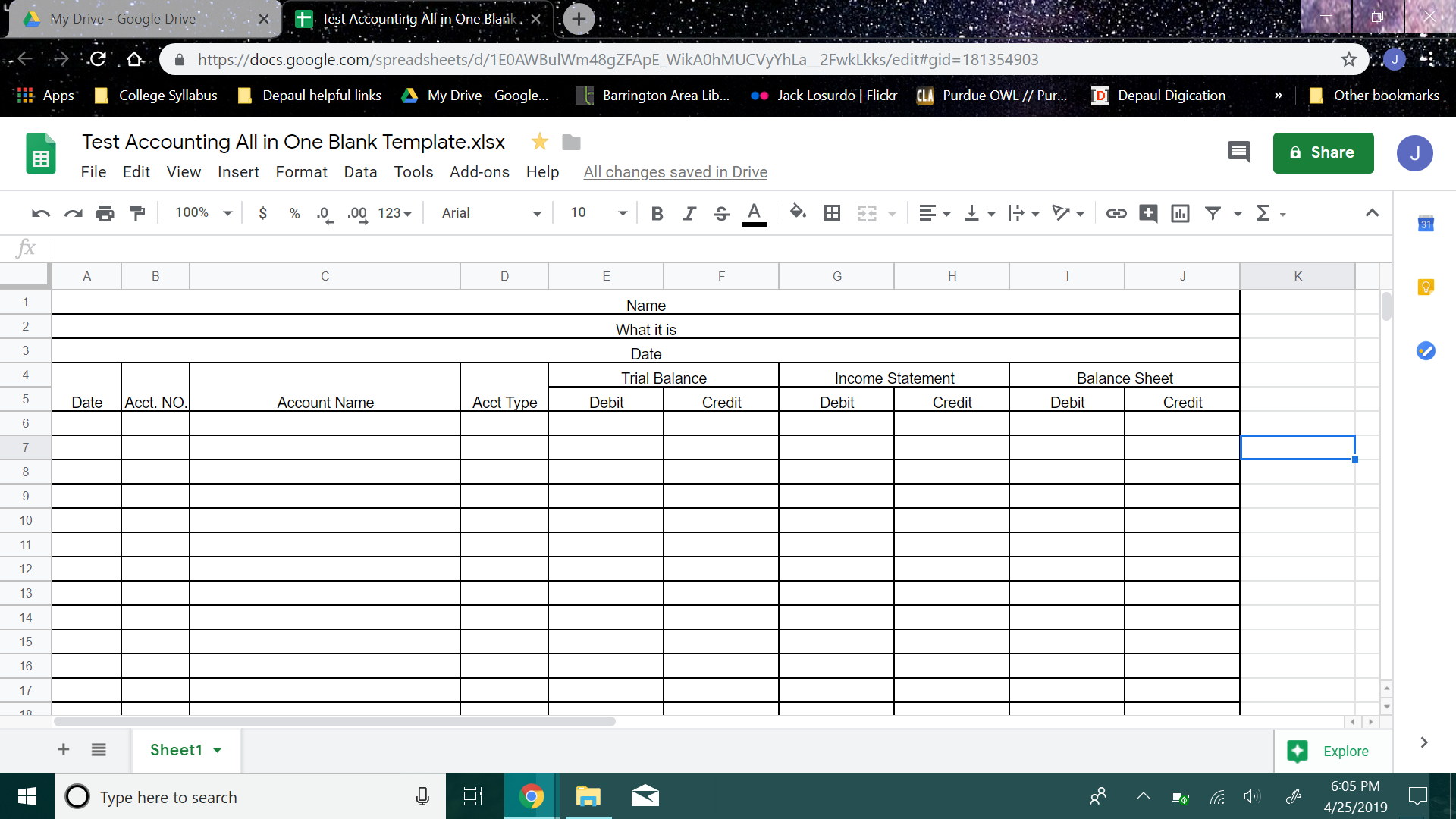Open the Insert chart icon
The image size is (1456, 819).
pyautogui.click(x=1180, y=213)
